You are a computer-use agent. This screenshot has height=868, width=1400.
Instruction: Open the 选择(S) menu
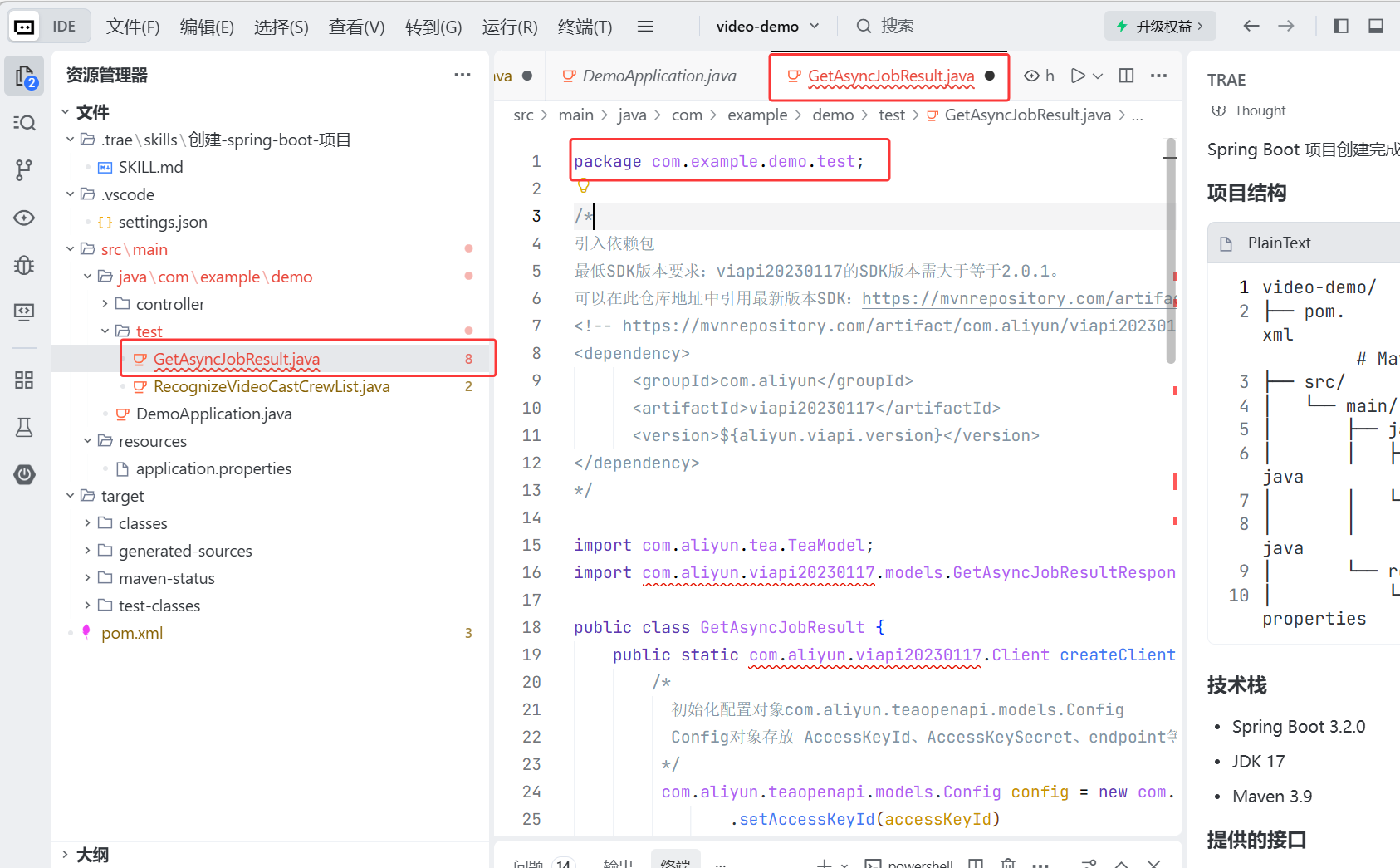point(281,27)
